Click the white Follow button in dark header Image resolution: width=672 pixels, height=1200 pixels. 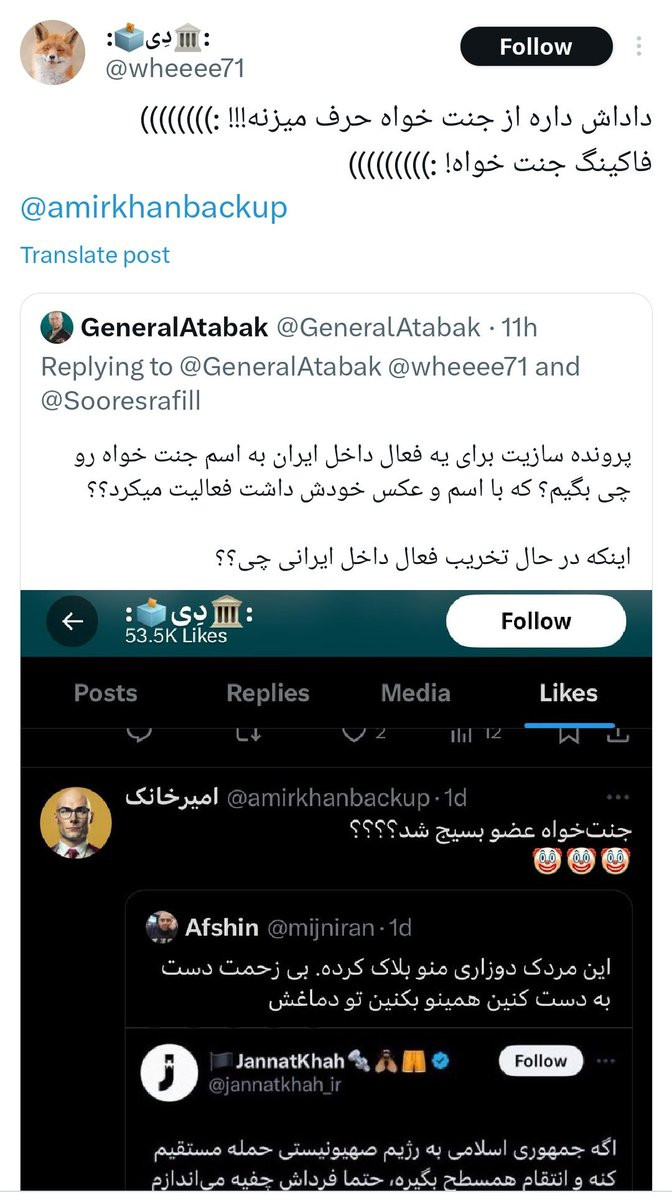pos(536,621)
